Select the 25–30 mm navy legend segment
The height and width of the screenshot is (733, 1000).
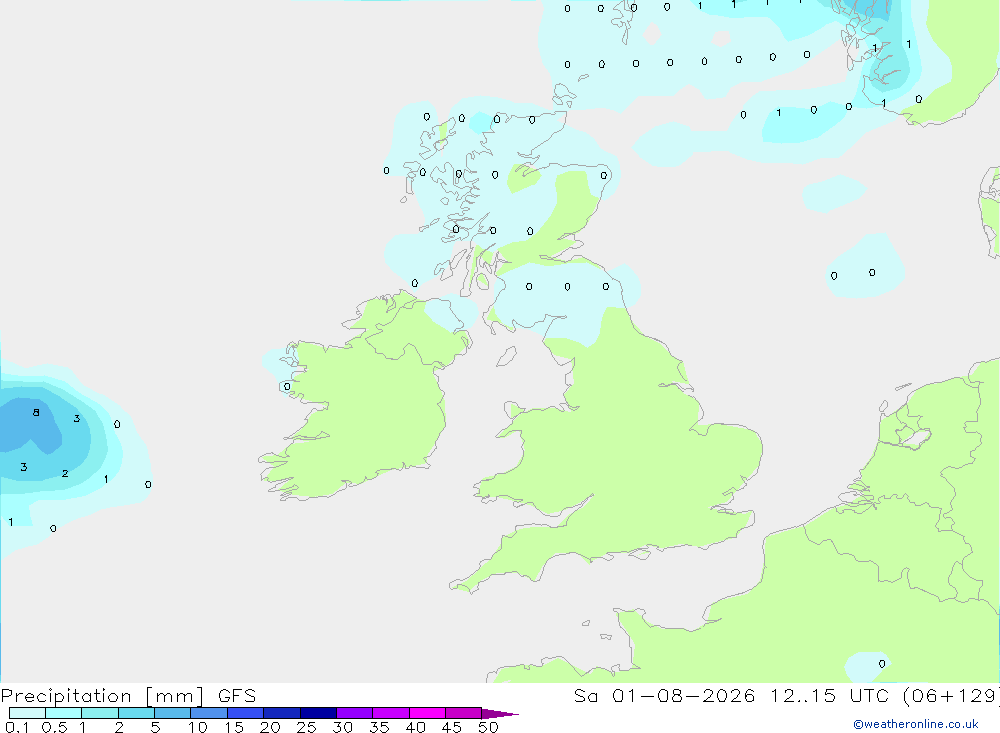(318, 713)
